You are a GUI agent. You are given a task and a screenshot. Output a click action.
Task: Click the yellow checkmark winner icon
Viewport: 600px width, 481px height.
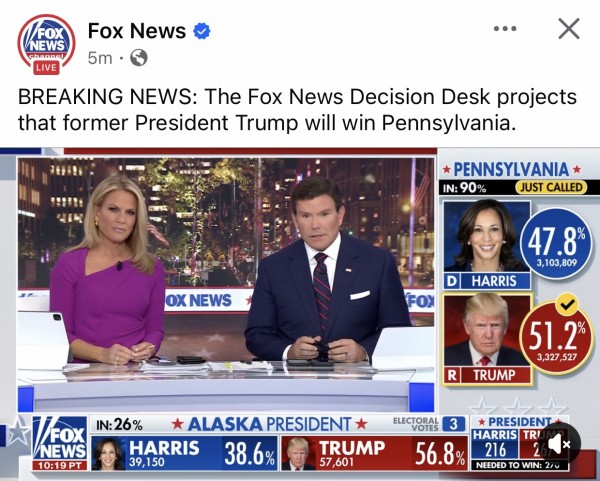pos(568,304)
